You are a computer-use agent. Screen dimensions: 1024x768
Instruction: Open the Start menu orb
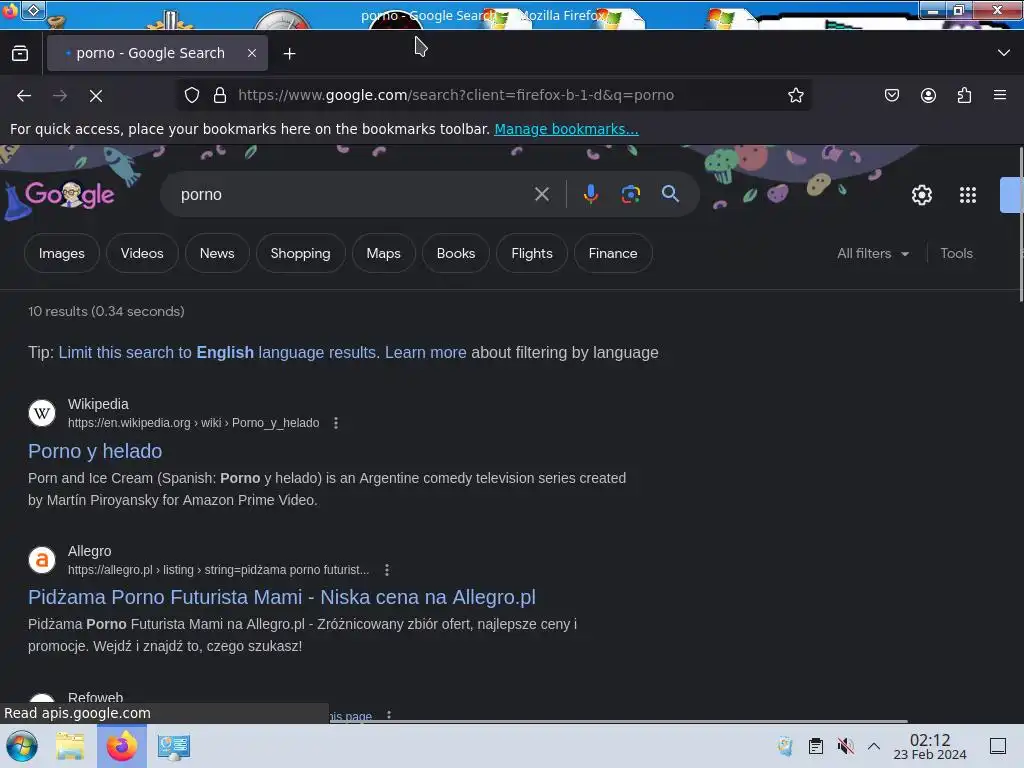[22, 746]
